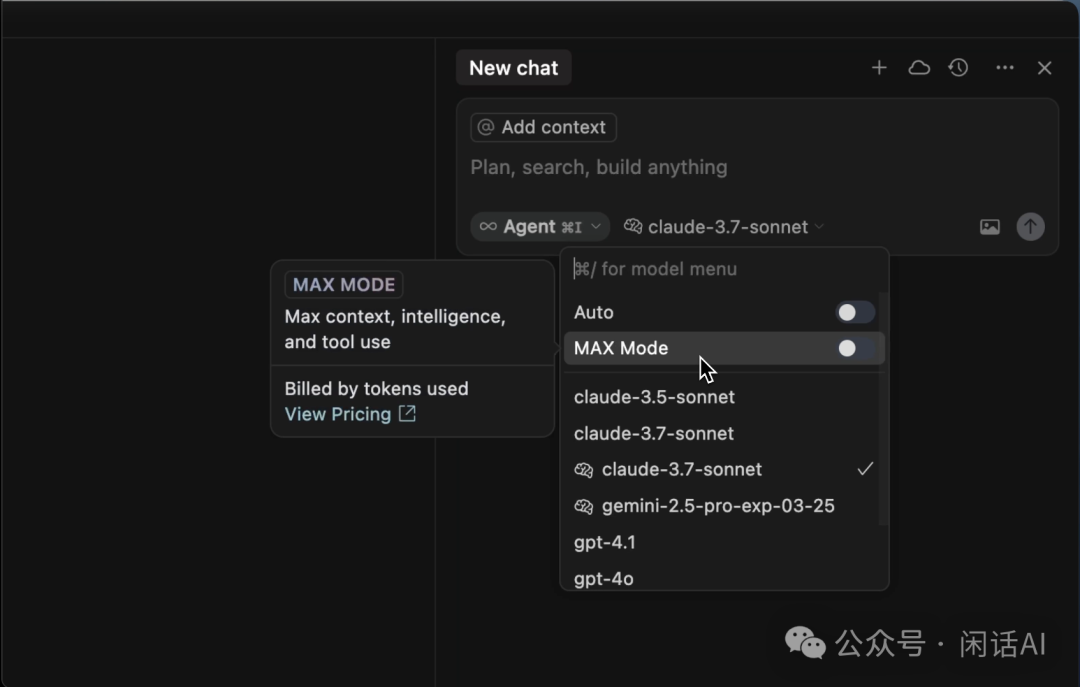Select the checked claude-3.7-sonnet thinking model
The height and width of the screenshot is (687, 1080).
[681, 469]
